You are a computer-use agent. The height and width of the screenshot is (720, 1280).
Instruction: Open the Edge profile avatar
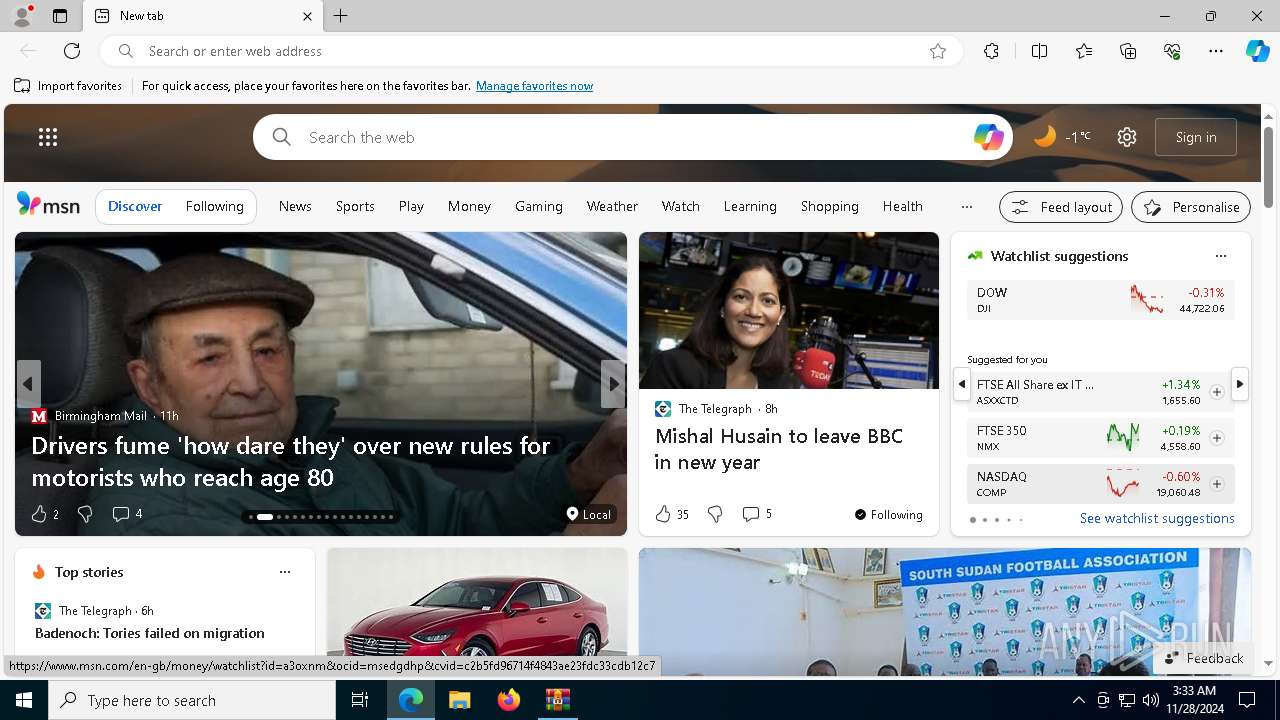21,15
